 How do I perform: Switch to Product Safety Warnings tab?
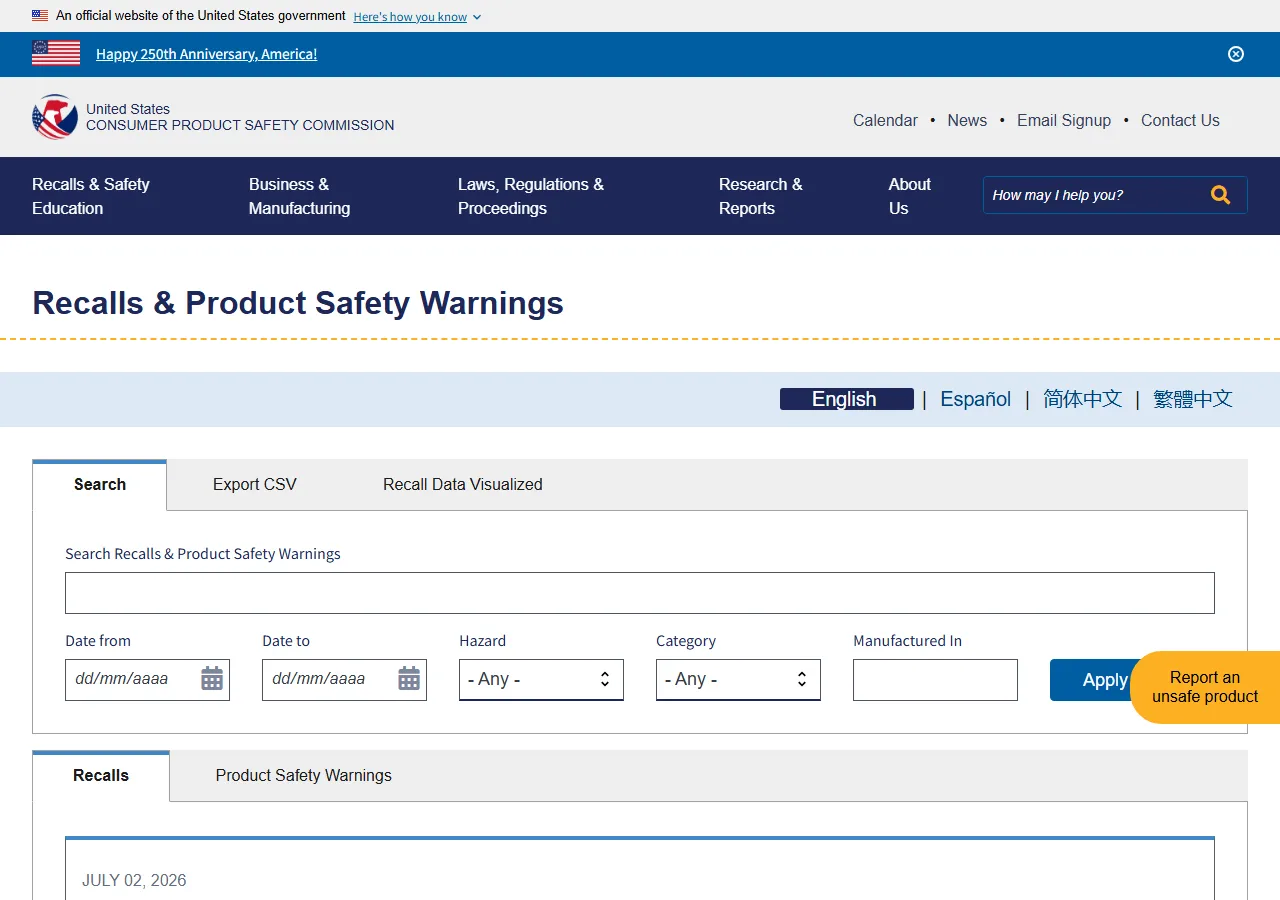[x=304, y=775]
